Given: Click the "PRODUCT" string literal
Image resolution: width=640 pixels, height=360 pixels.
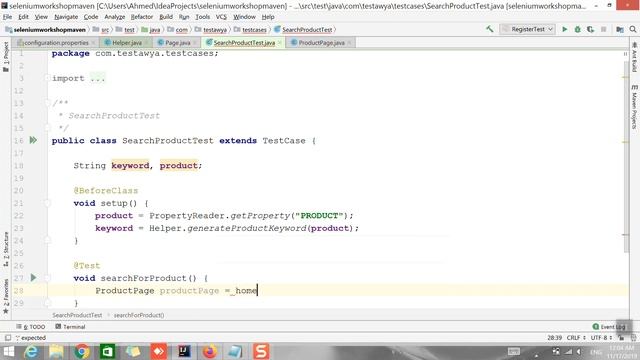Looking at the screenshot, I should (x=319, y=216).
